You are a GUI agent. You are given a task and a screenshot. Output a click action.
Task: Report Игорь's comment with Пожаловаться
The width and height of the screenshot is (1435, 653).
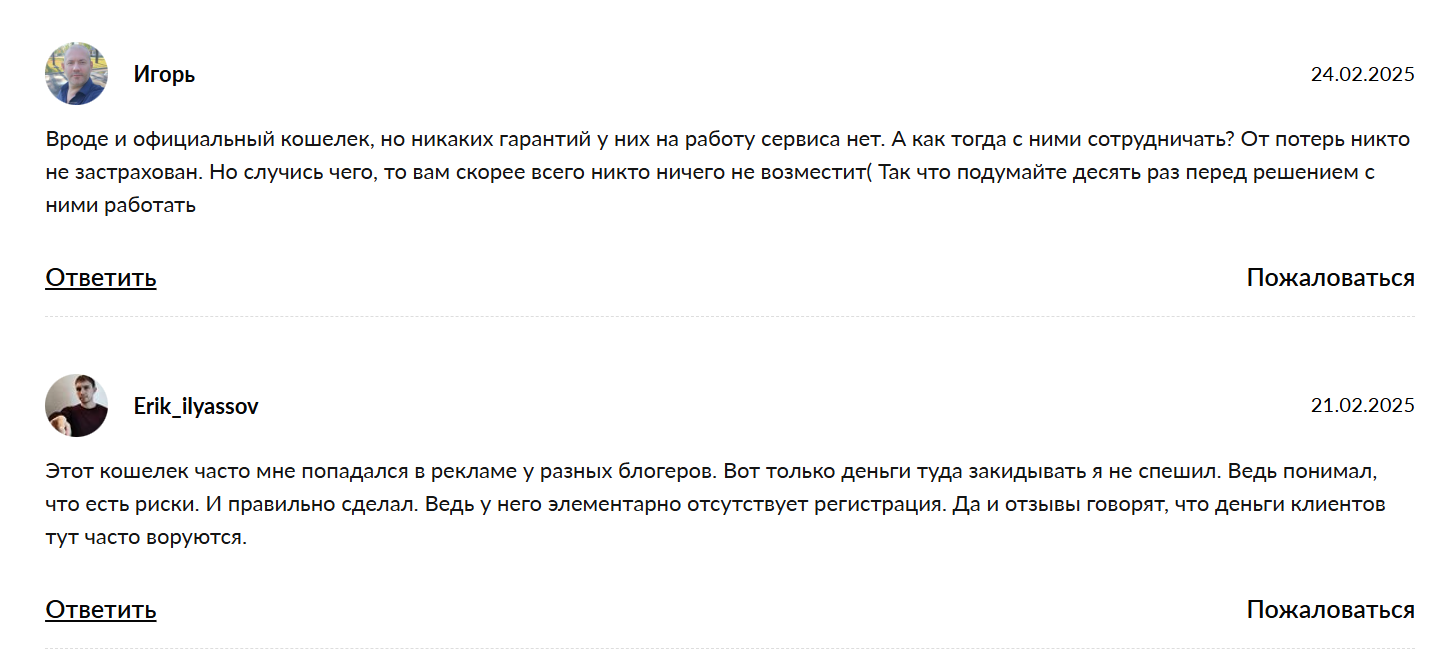pos(1330,277)
